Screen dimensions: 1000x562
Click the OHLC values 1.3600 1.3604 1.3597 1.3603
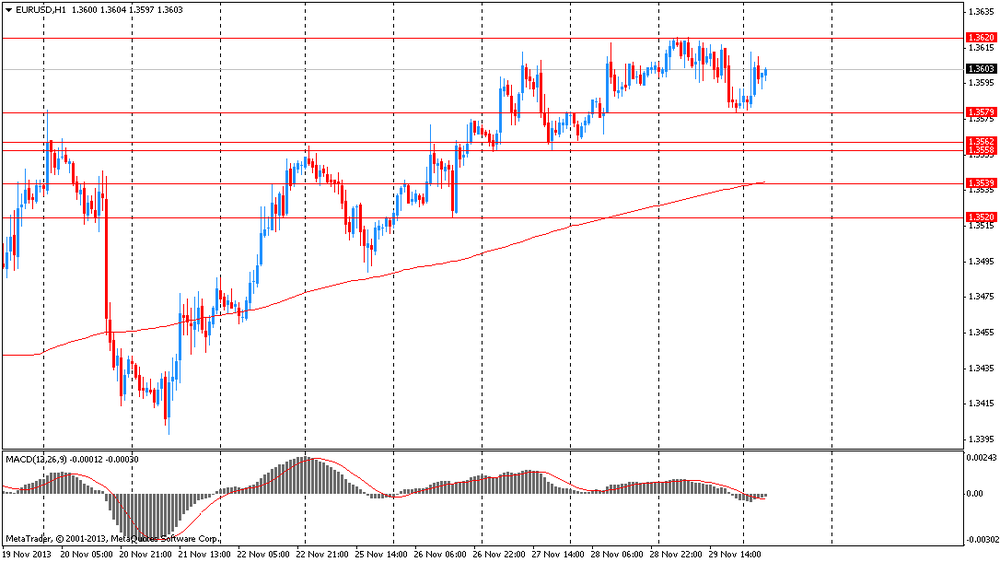(x=127, y=10)
